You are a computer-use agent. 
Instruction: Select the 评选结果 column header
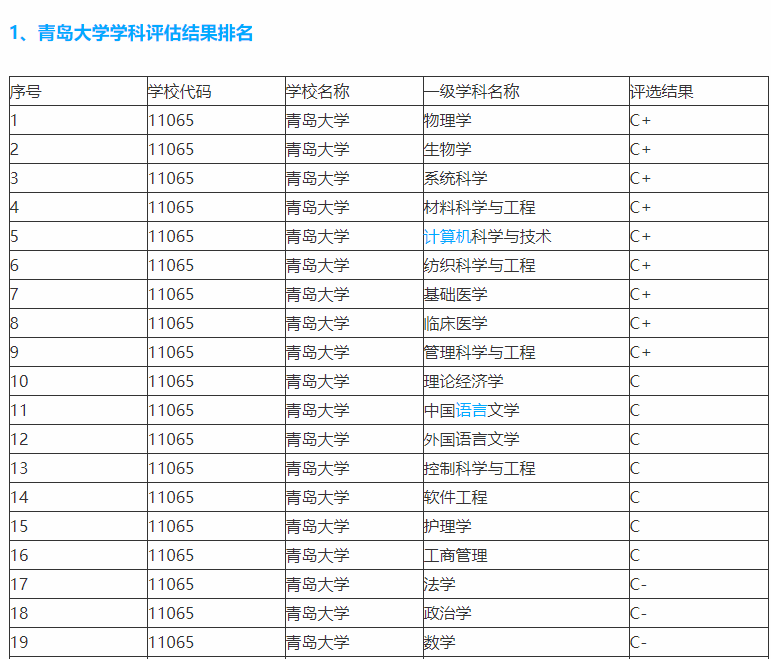pyautogui.click(x=699, y=91)
